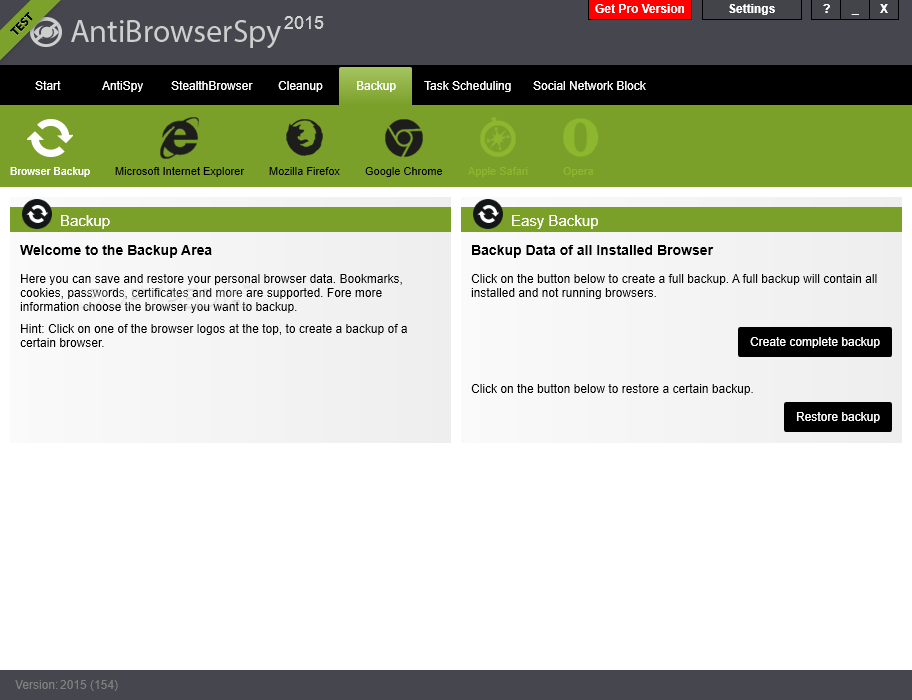Click the greyed Opera browser icon
The width and height of the screenshot is (912, 700).
(580, 138)
